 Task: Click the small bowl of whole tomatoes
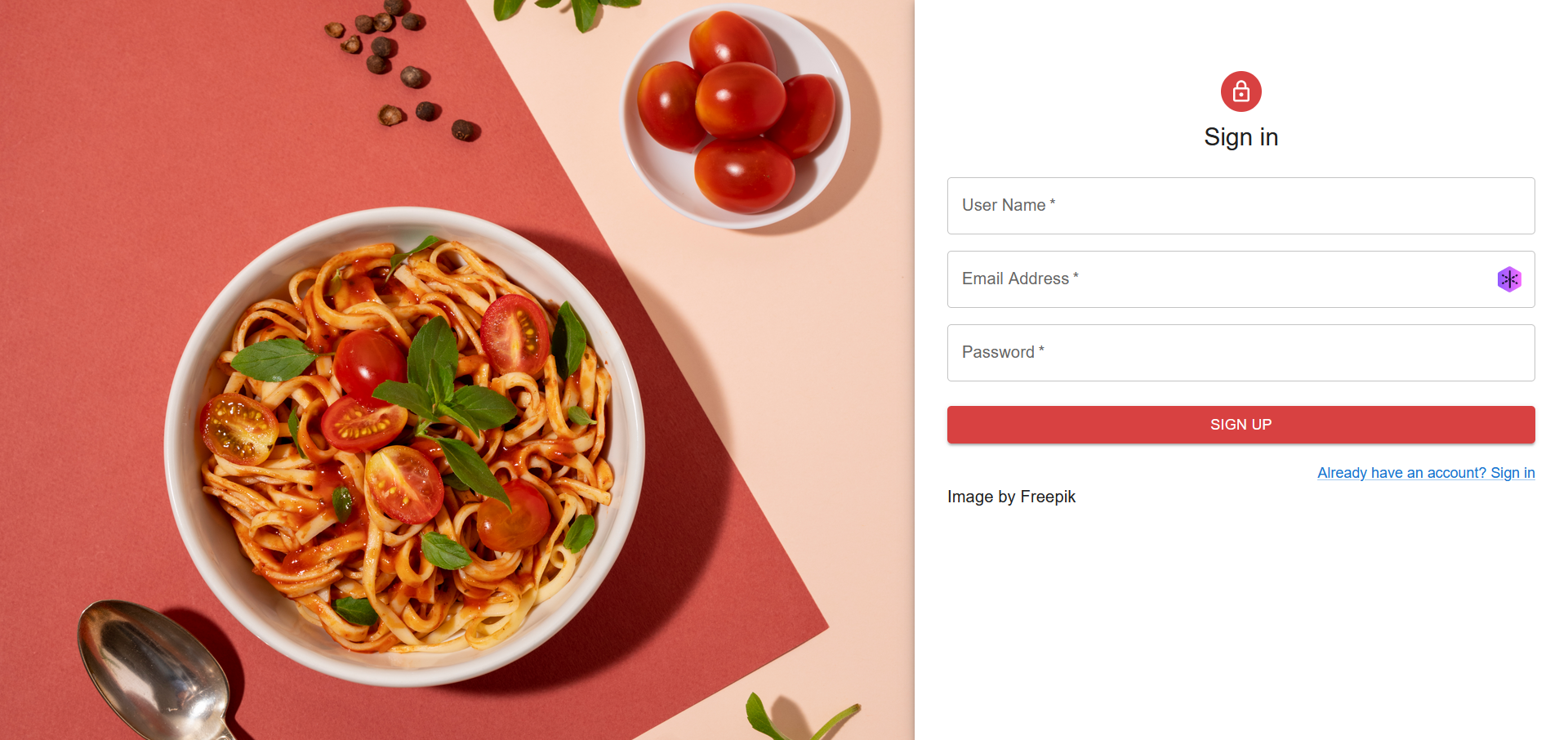[735, 117]
